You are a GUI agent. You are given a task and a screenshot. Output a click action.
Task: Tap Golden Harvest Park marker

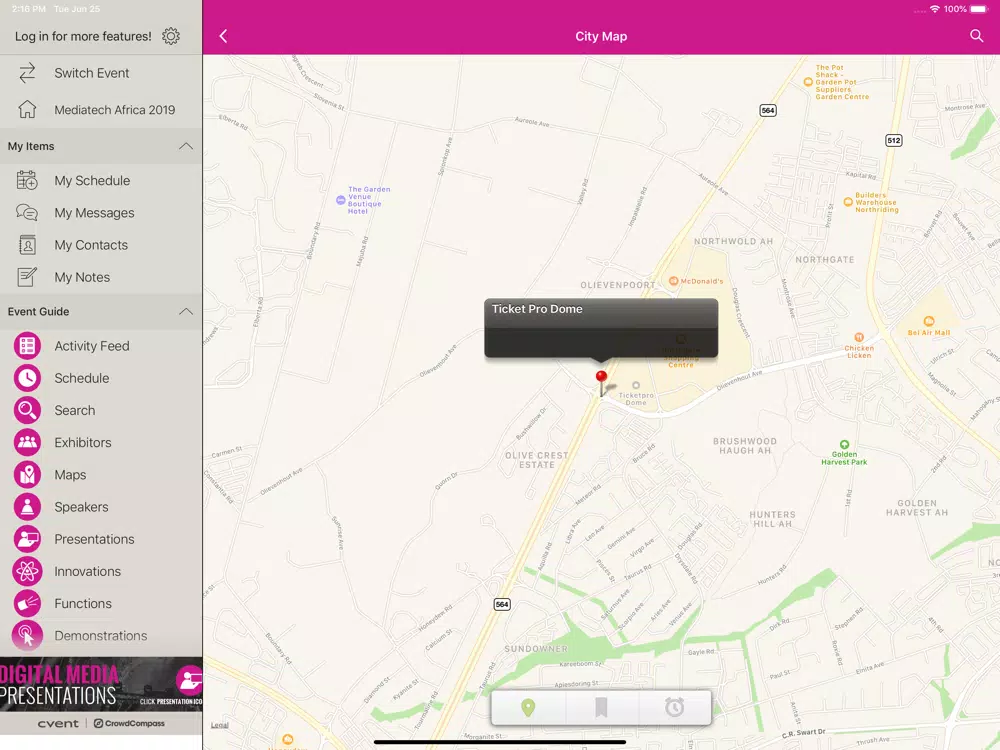tap(844, 445)
